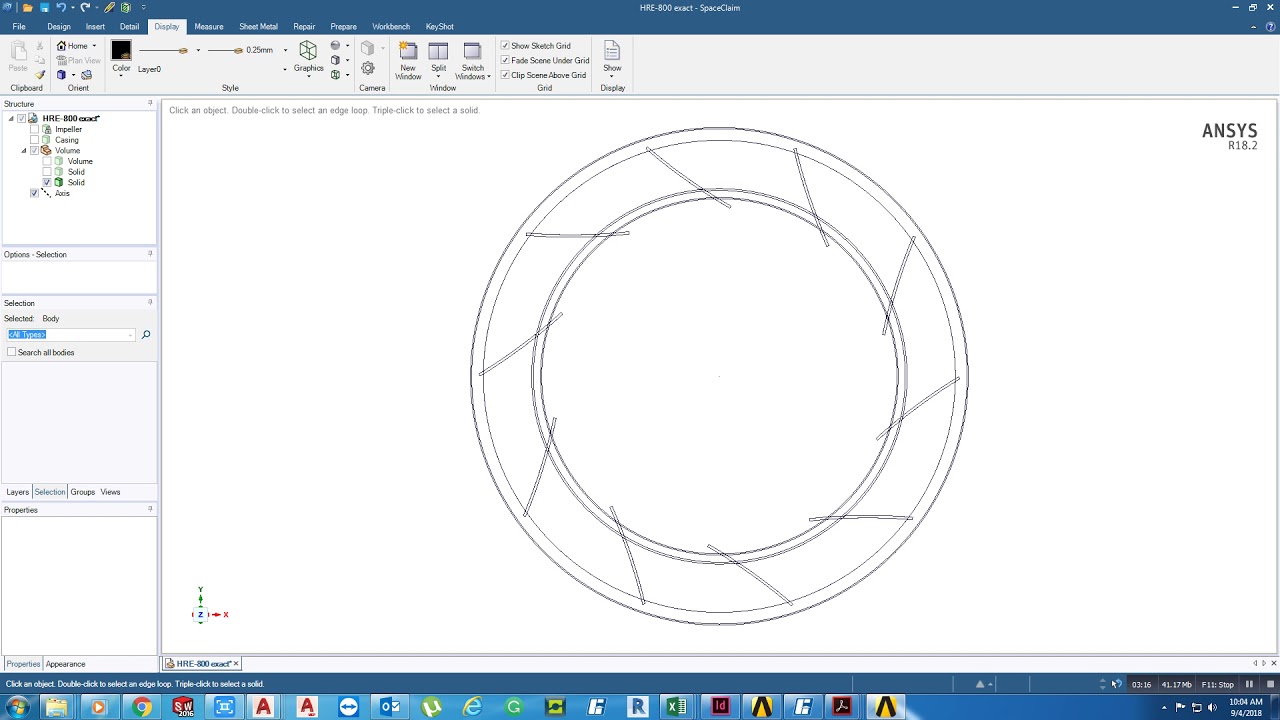Toggle visibility checkbox for Casing
Screen dimensions: 1280x720
pos(35,140)
